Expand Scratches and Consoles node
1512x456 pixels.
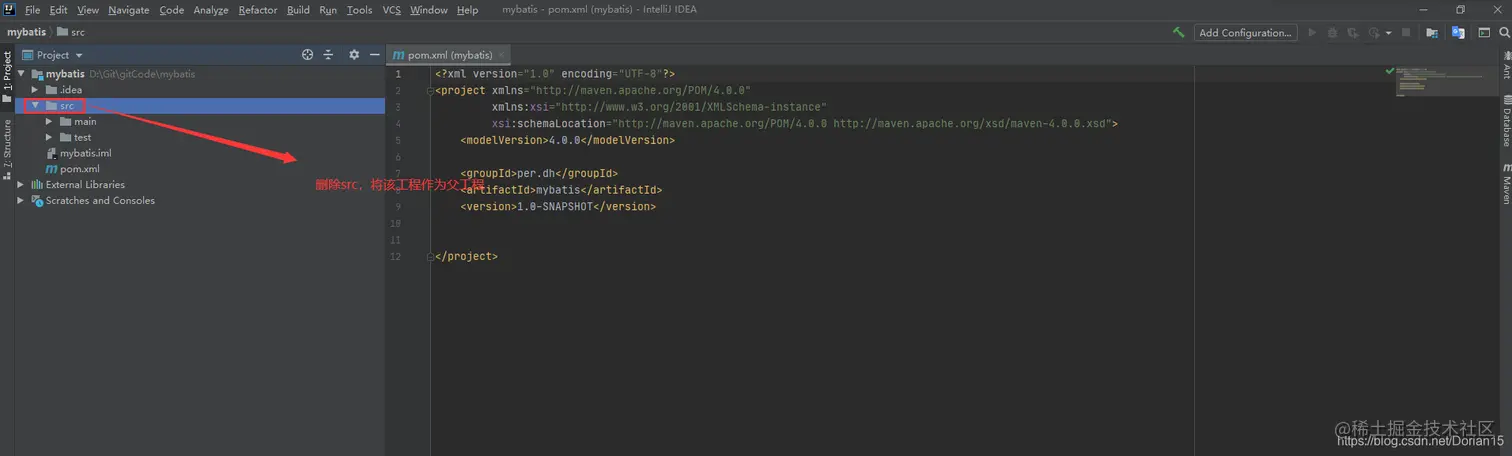pos(21,201)
